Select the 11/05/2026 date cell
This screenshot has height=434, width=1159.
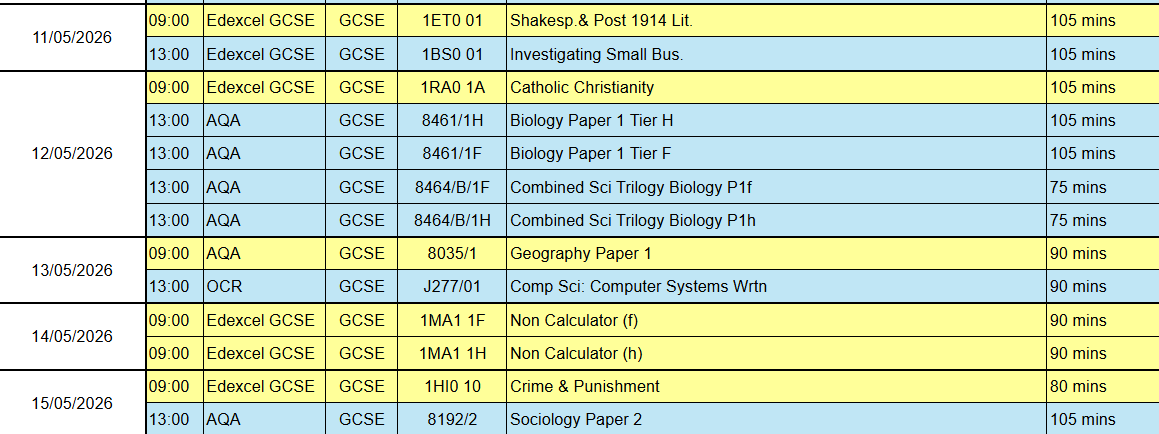pyautogui.click(x=72, y=38)
